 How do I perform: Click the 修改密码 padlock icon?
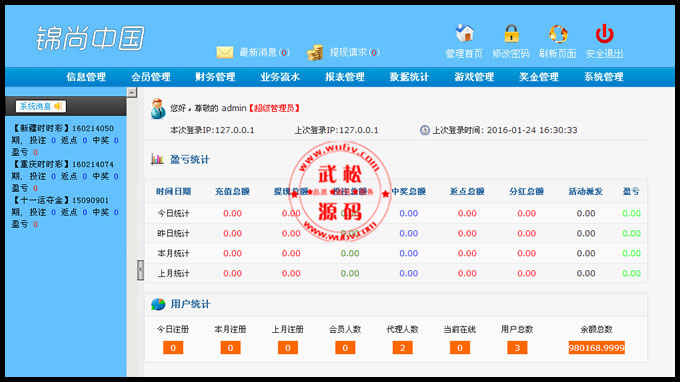click(511, 33)
